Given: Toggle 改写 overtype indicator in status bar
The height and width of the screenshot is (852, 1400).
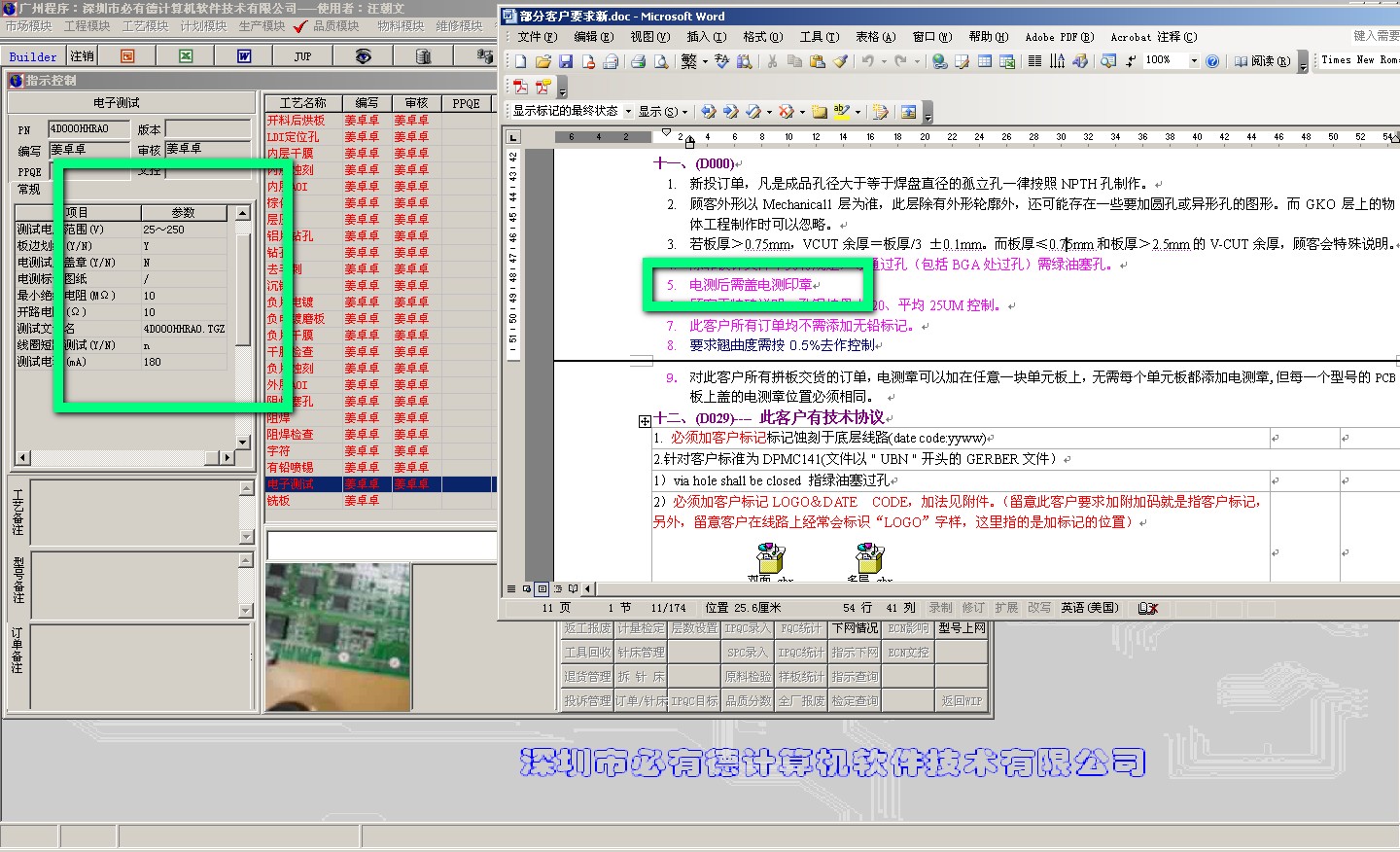Looking at the screenshot, I should click(1039, 608).
